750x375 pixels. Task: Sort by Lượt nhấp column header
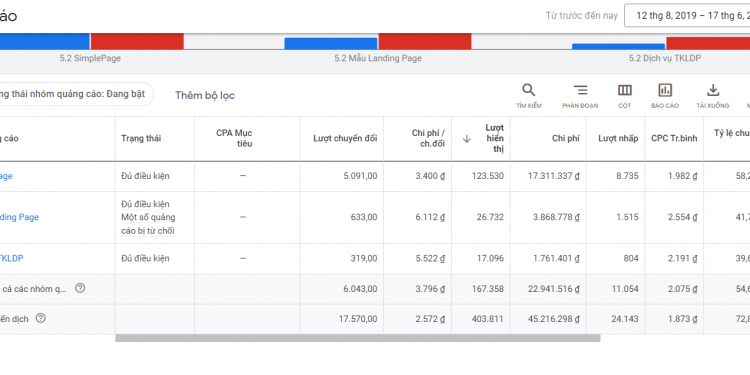[618, 139]
